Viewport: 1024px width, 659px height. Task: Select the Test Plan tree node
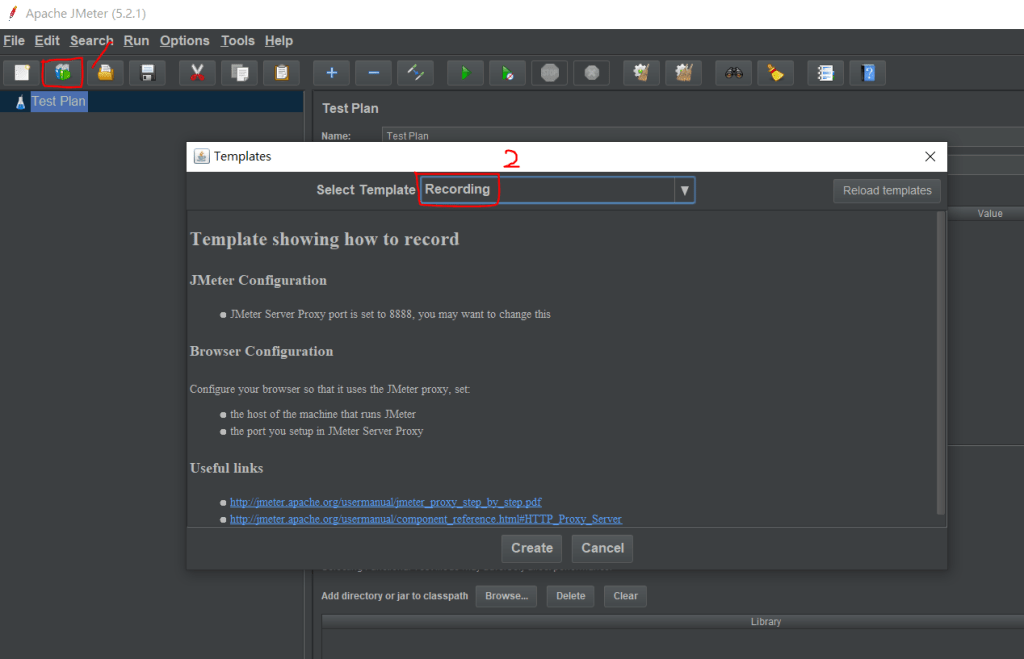point(59,101)
